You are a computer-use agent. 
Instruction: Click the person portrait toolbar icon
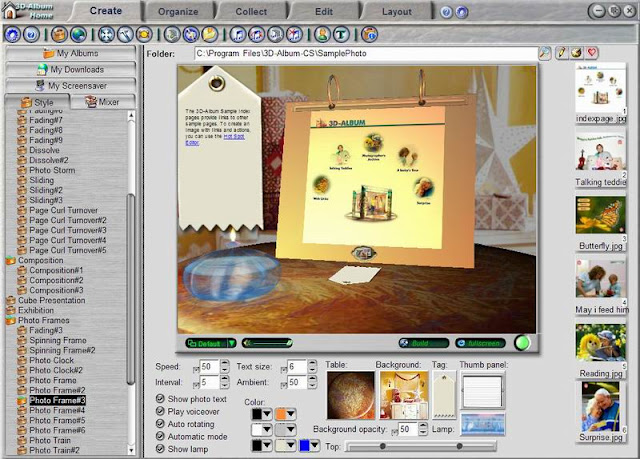tap(322, 34)
